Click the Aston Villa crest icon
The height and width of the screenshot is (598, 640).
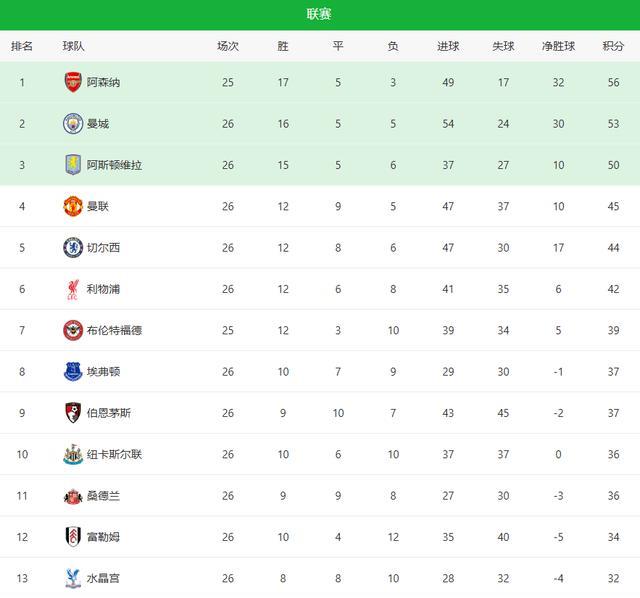click(72, 165)
